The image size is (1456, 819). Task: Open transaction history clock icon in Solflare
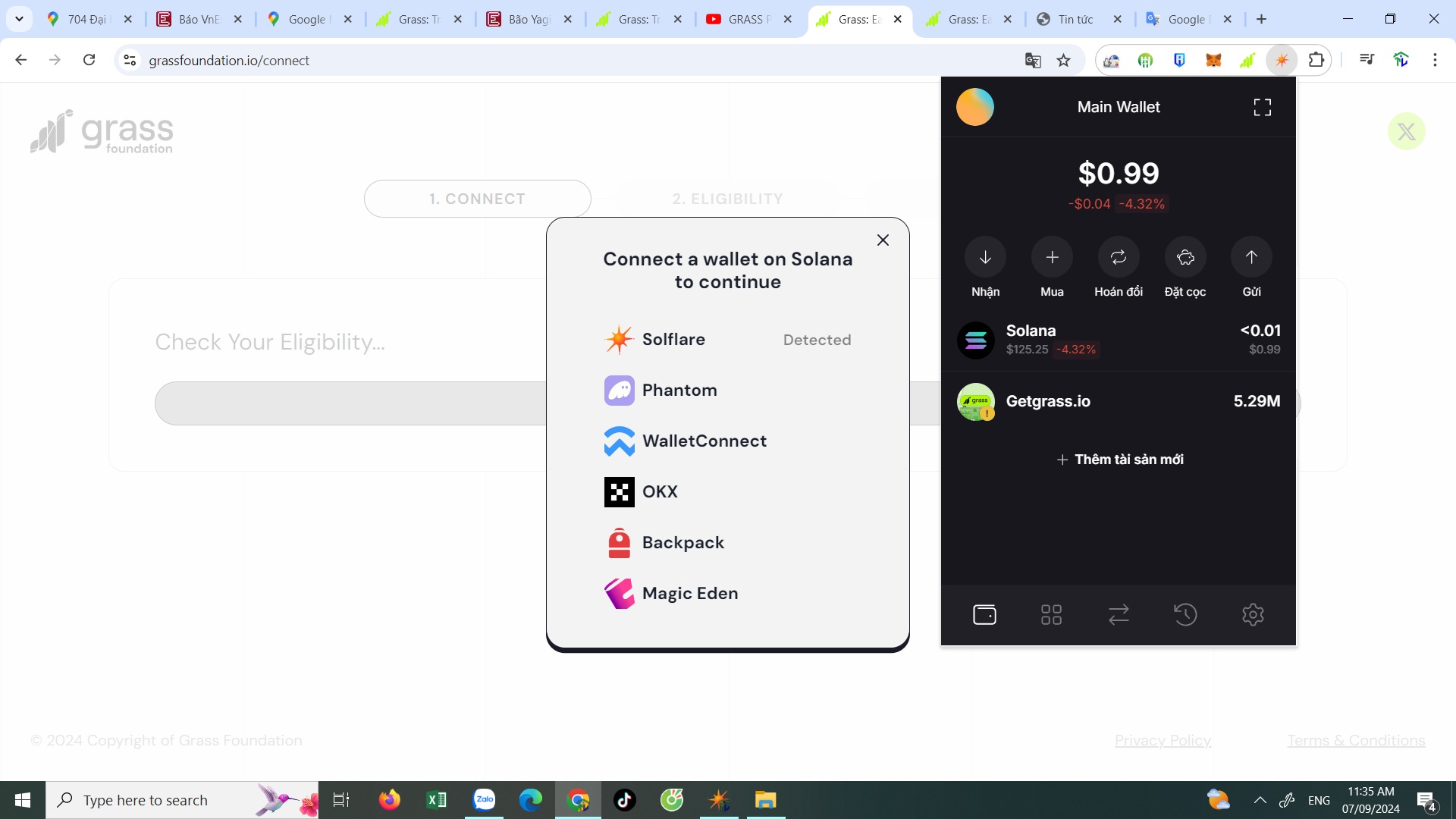(1186, 614)
